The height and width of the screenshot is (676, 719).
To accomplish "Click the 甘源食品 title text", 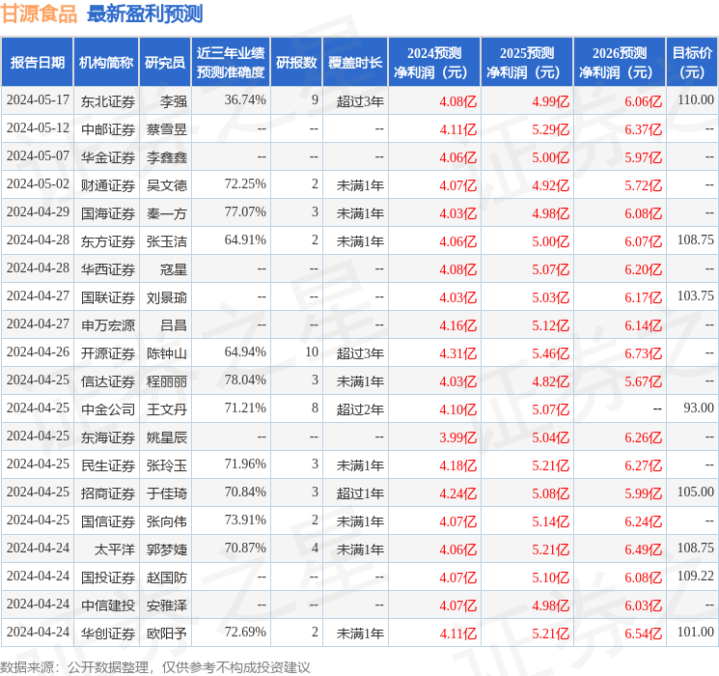I will click(39, 14).
